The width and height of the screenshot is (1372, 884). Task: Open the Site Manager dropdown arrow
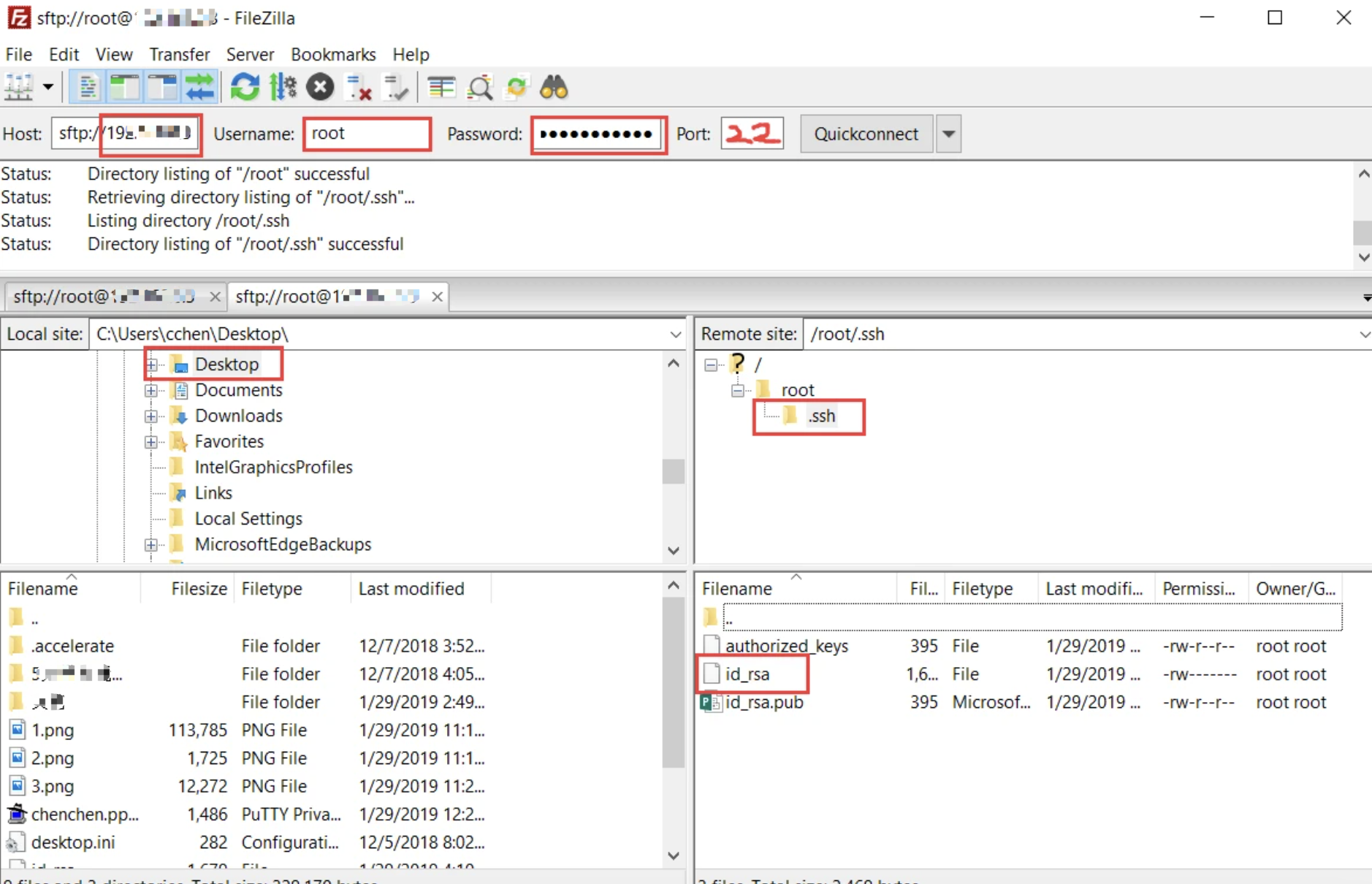[x=48, y=88]
